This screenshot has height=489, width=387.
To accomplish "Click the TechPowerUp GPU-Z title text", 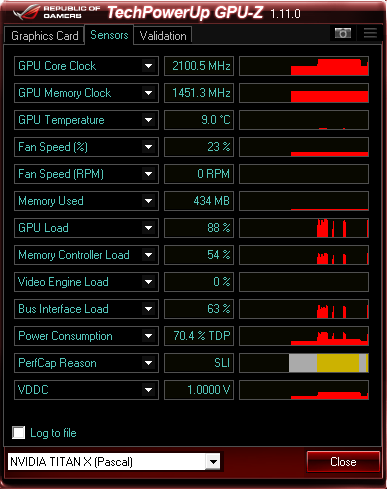I will tap(185, 13).
